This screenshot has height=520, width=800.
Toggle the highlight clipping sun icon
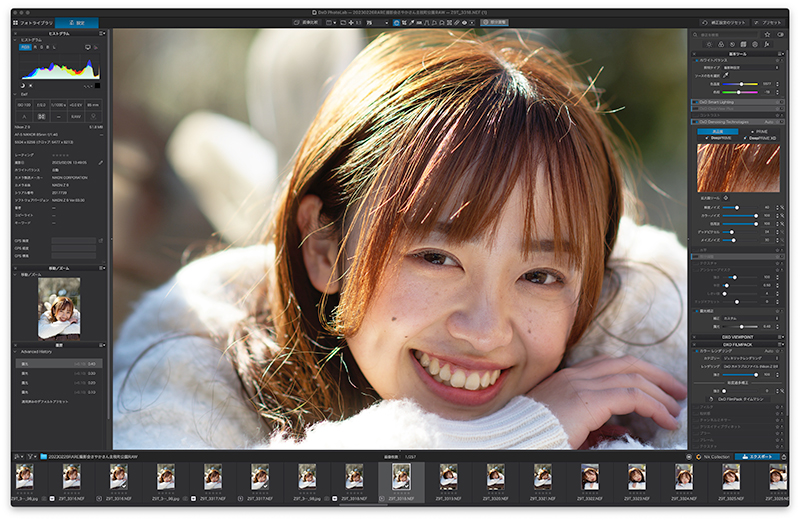(x=30, y=86)
